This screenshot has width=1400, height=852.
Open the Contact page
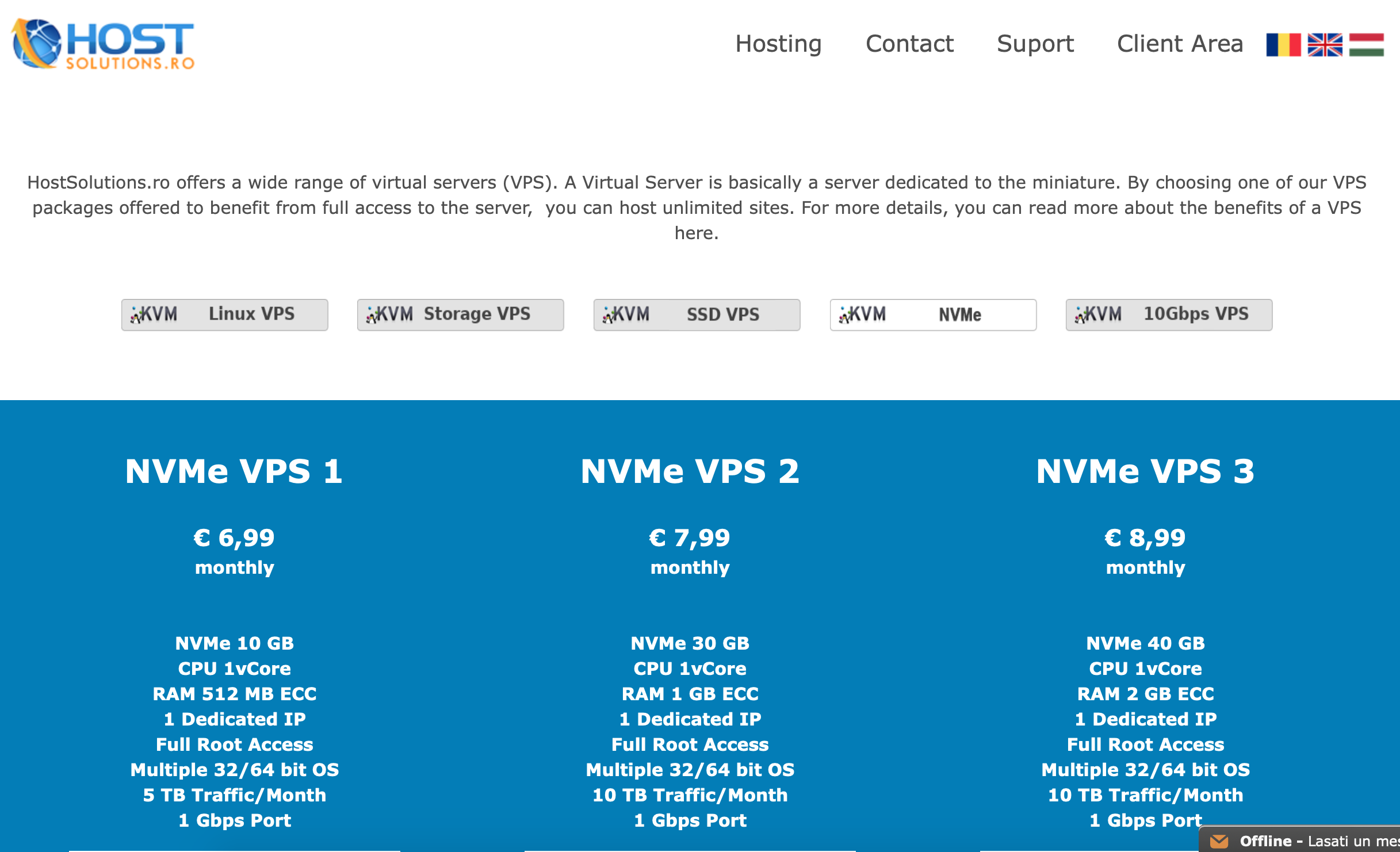point(909,44)
